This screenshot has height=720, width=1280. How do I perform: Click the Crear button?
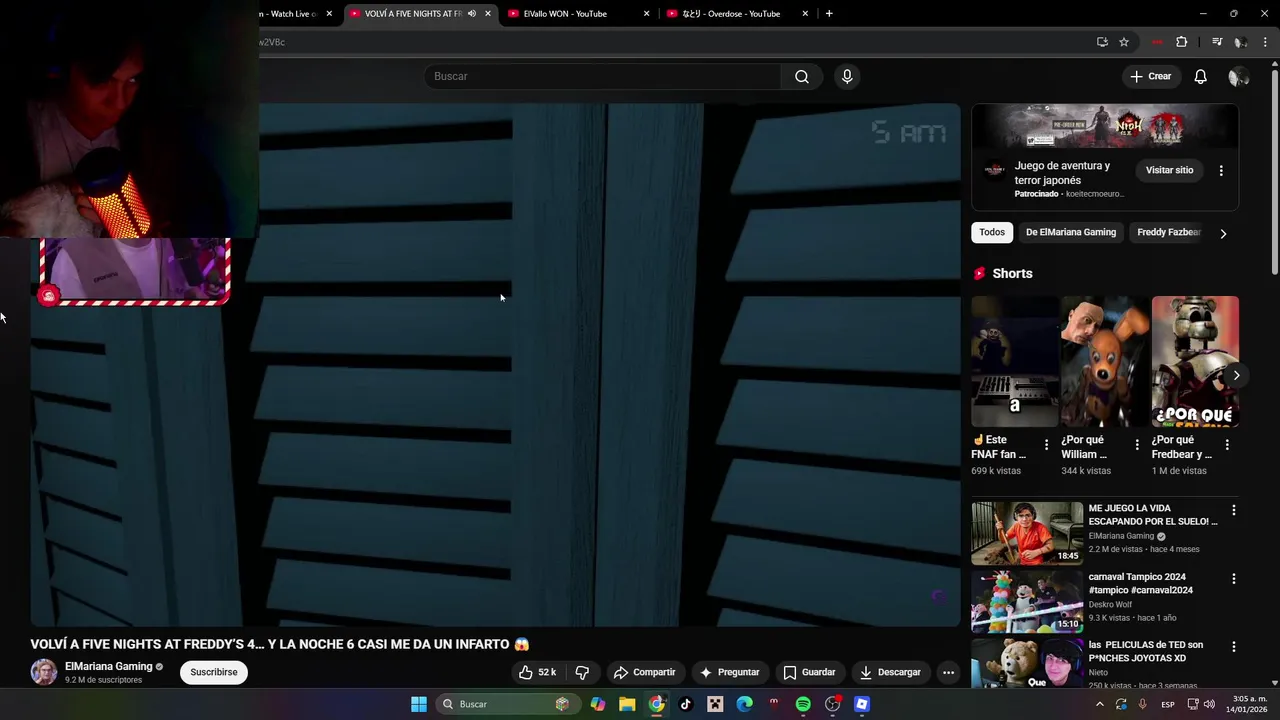pos(1151,77)
